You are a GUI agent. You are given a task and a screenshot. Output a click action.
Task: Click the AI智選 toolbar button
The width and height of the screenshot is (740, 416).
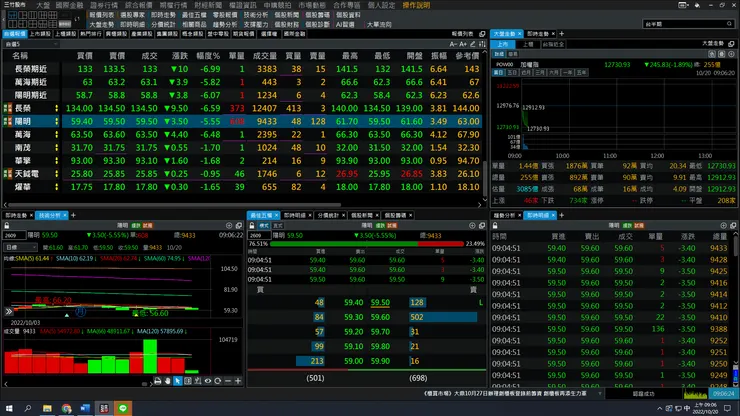pos(345,25)
